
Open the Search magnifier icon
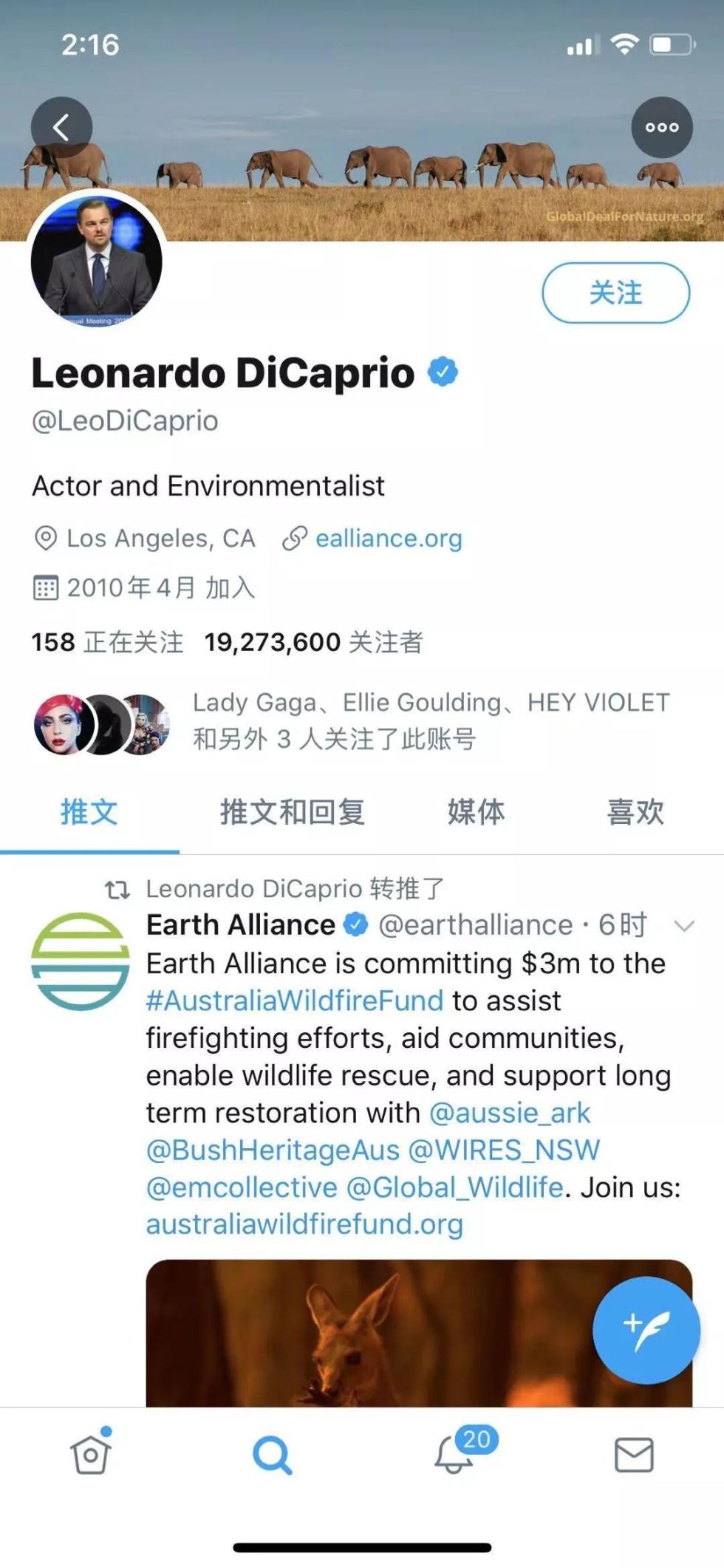[272, 1454]
